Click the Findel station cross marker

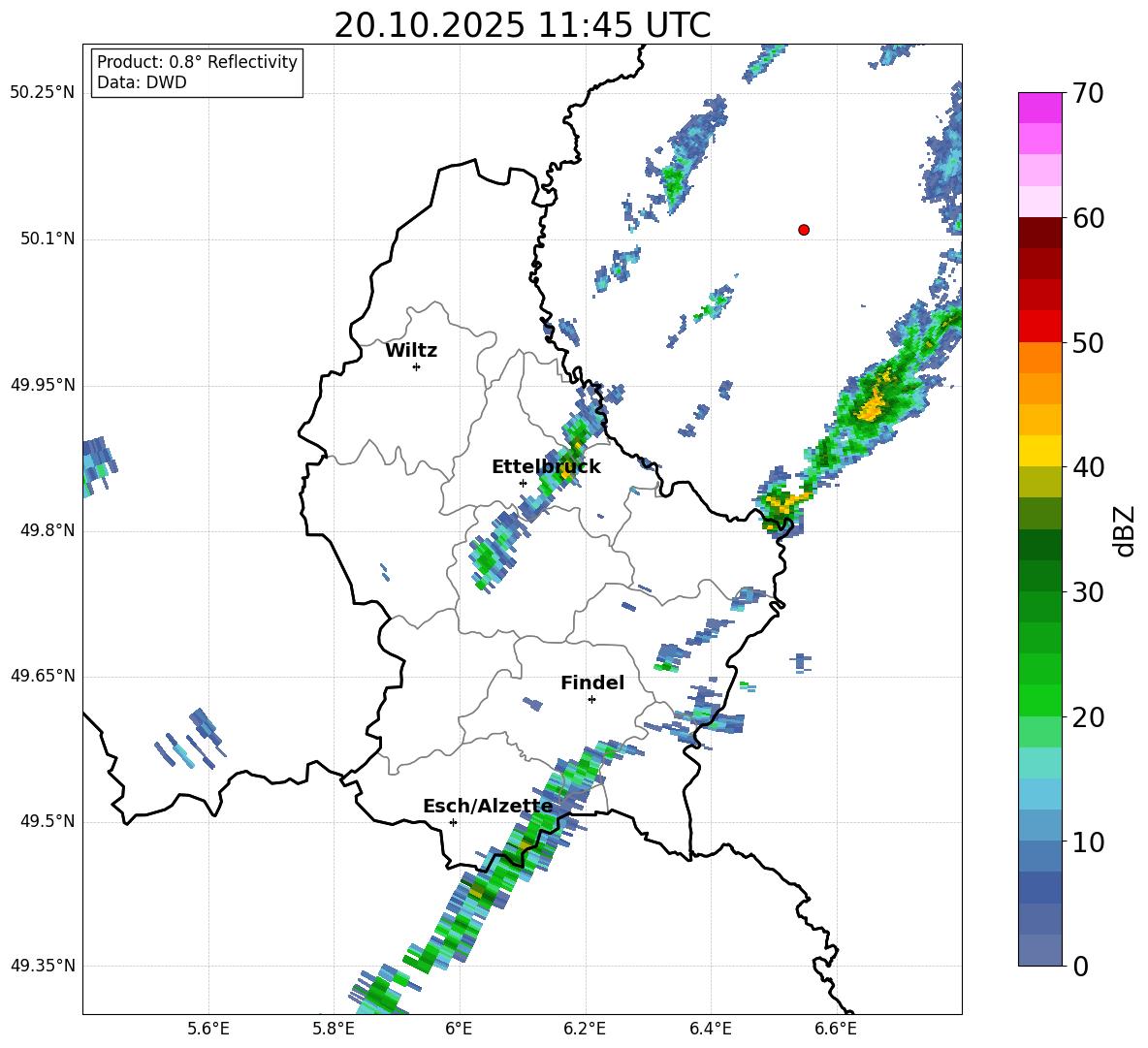tap(591, 700)
